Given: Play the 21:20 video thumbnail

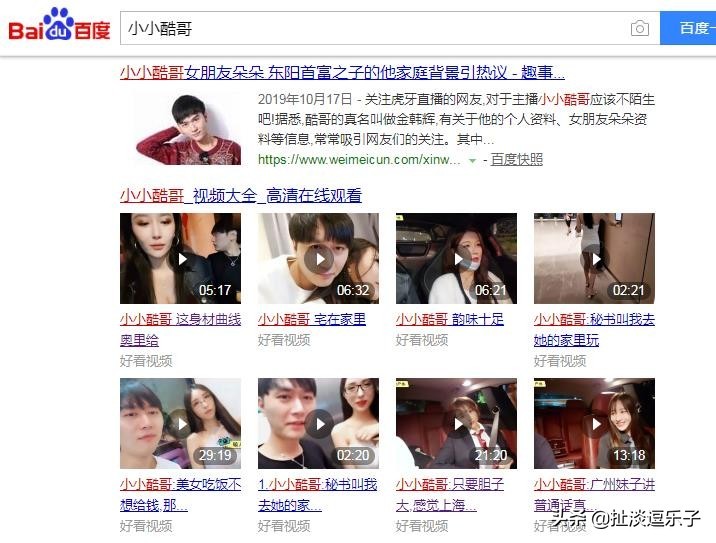Looking at the screenshot, I should click(x=456, y=423).
